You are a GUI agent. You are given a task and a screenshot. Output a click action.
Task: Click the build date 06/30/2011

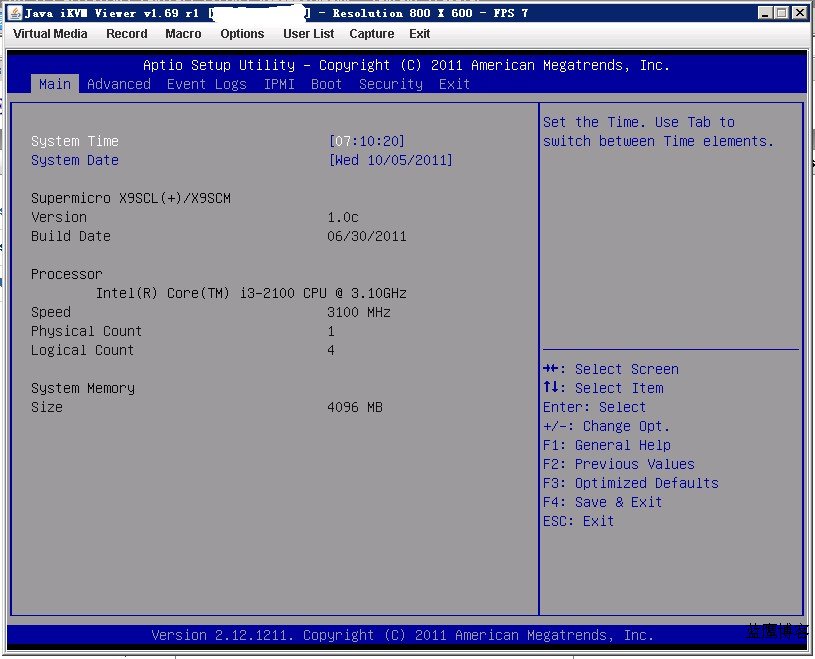pyautogui.click(x=367, y=236)
